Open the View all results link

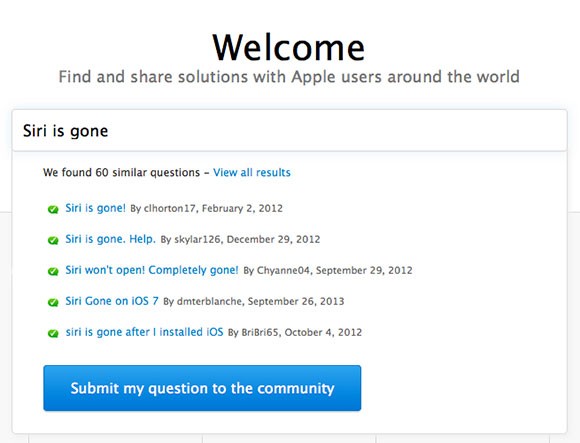(252, 172)
